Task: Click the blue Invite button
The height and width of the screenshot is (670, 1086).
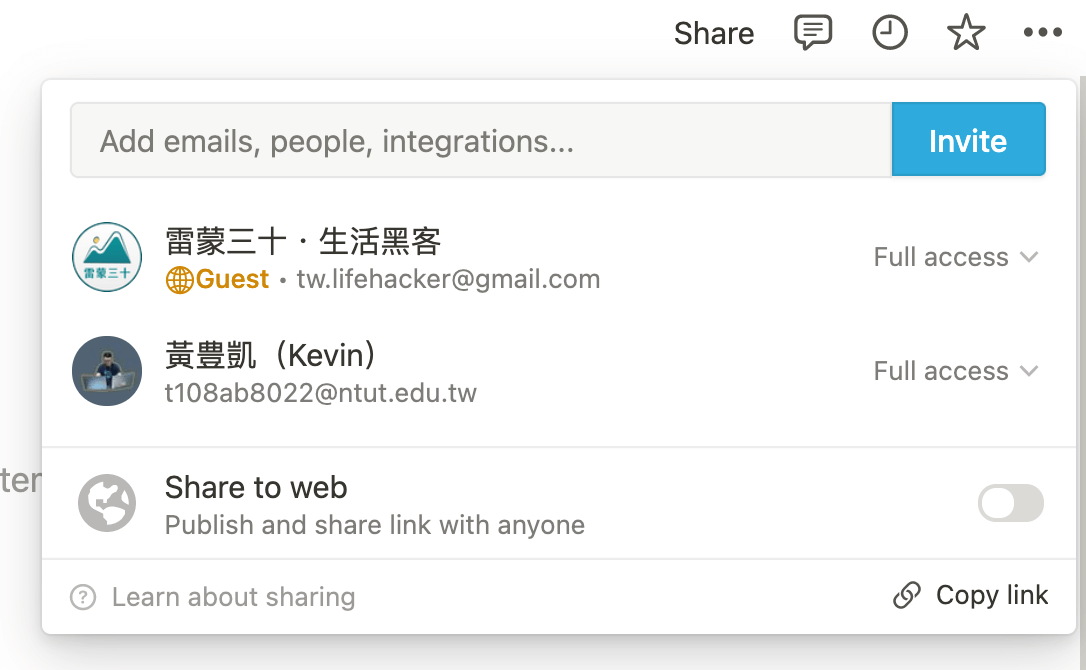Action: click(x=968, y=139)
